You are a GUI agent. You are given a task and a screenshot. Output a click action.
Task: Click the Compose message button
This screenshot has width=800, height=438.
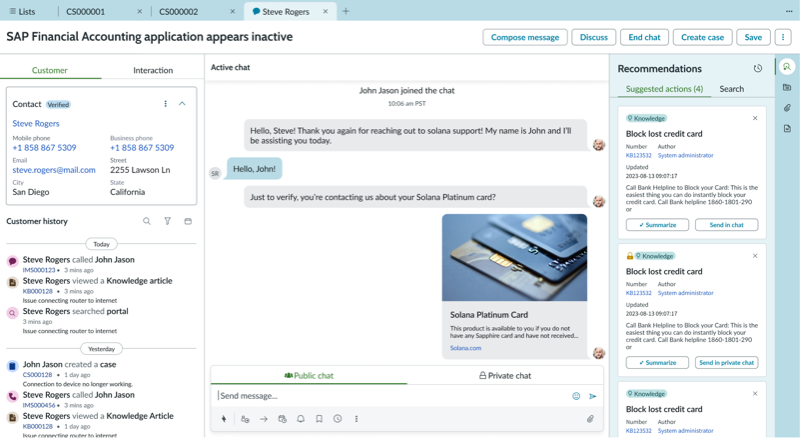525,37
